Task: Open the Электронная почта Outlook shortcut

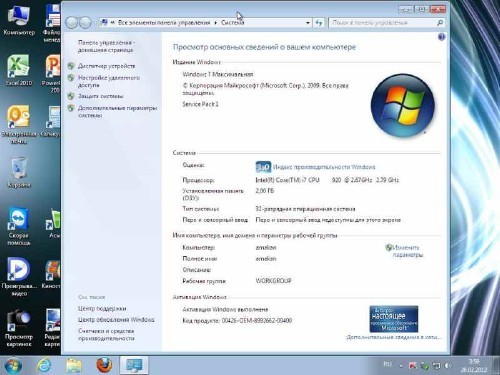Action: (x=19, y=124)
